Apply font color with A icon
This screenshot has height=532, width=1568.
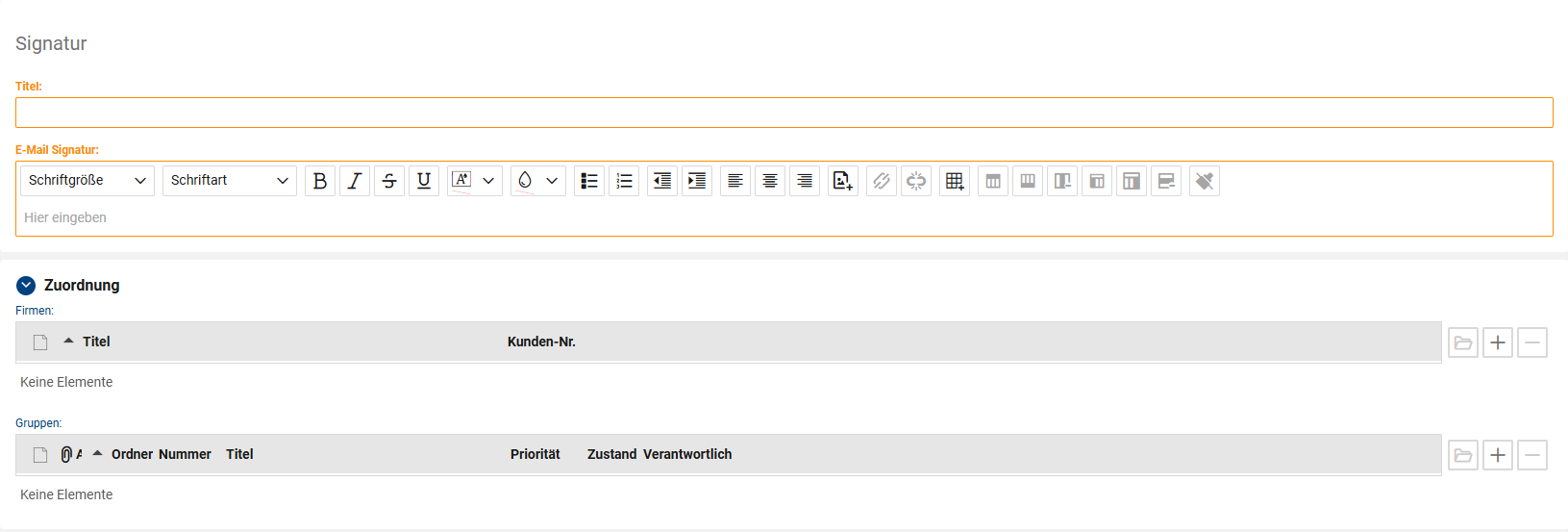point(461,180)
